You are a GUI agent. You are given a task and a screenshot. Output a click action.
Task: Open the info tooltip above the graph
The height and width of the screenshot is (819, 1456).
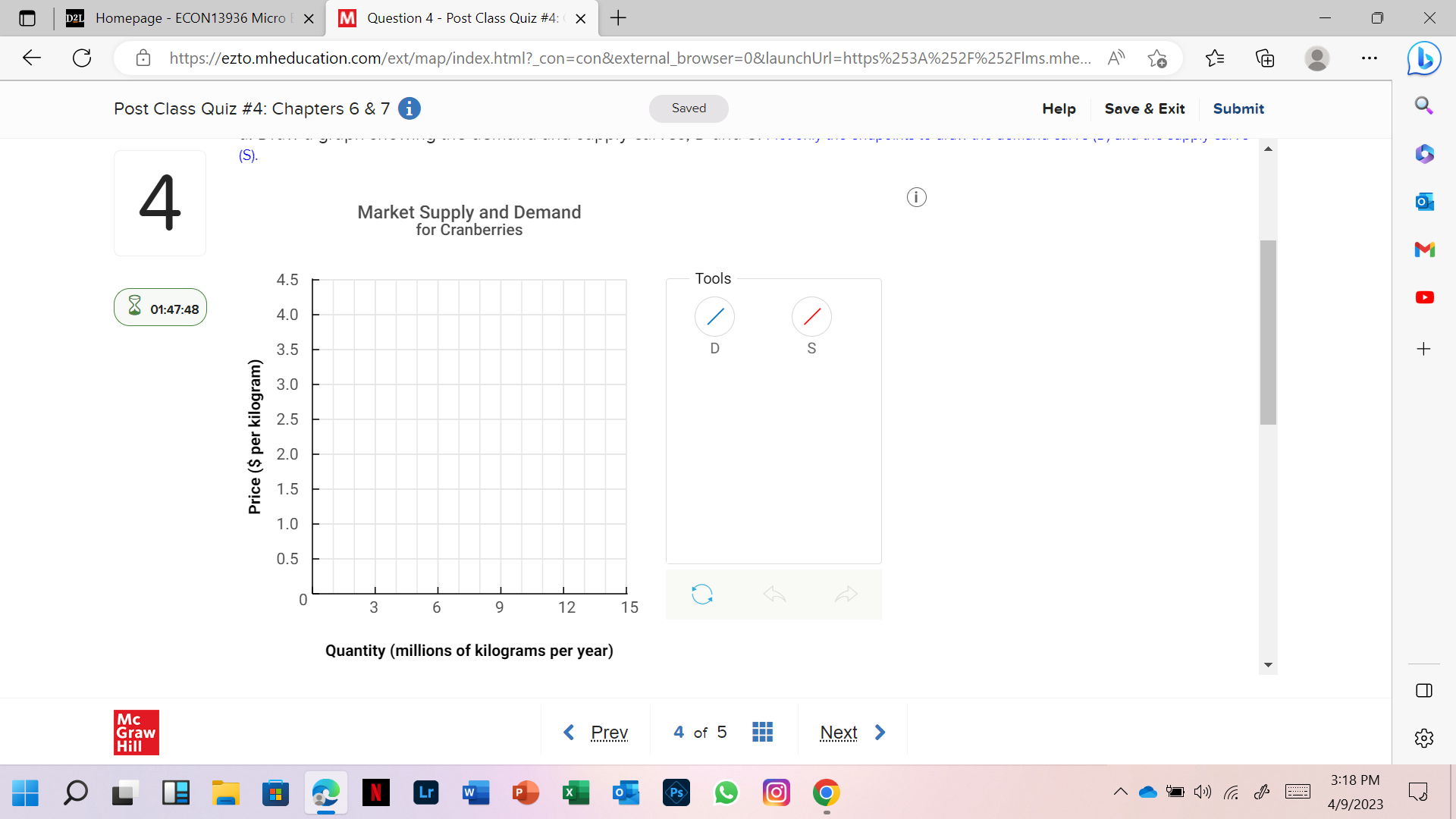point(916,196)
